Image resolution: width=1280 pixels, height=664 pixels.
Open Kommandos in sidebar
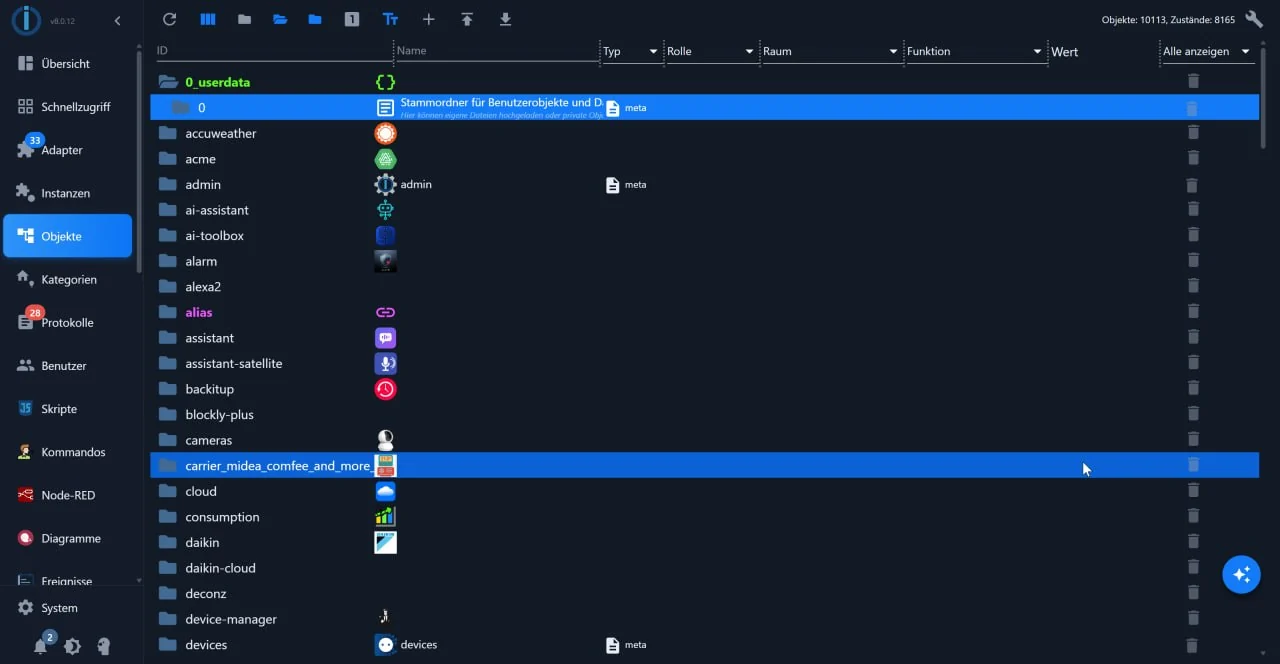(68, 452)
